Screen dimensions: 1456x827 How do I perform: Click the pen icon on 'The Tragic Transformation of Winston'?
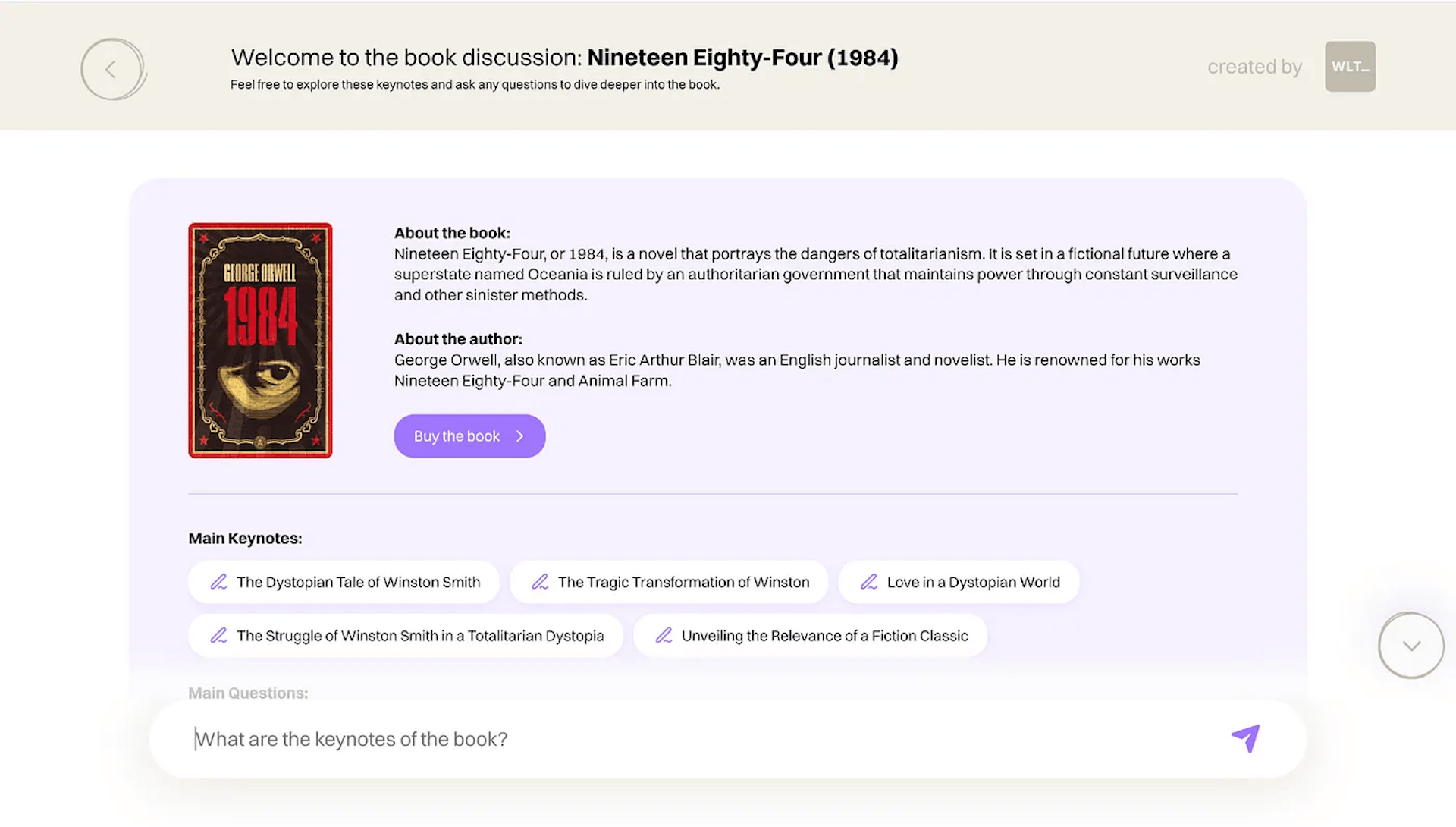[541, 581]
